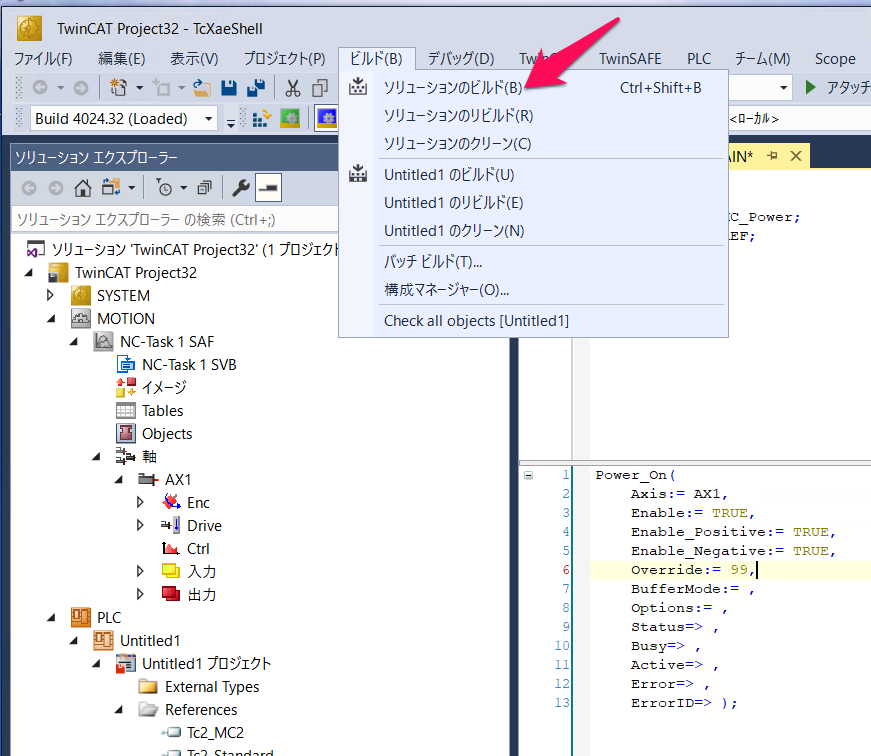Image resolution: width=871 pixels, height=756 pixels.
Task: Click the Solution Explorer Back arrow
Action: 29,188
